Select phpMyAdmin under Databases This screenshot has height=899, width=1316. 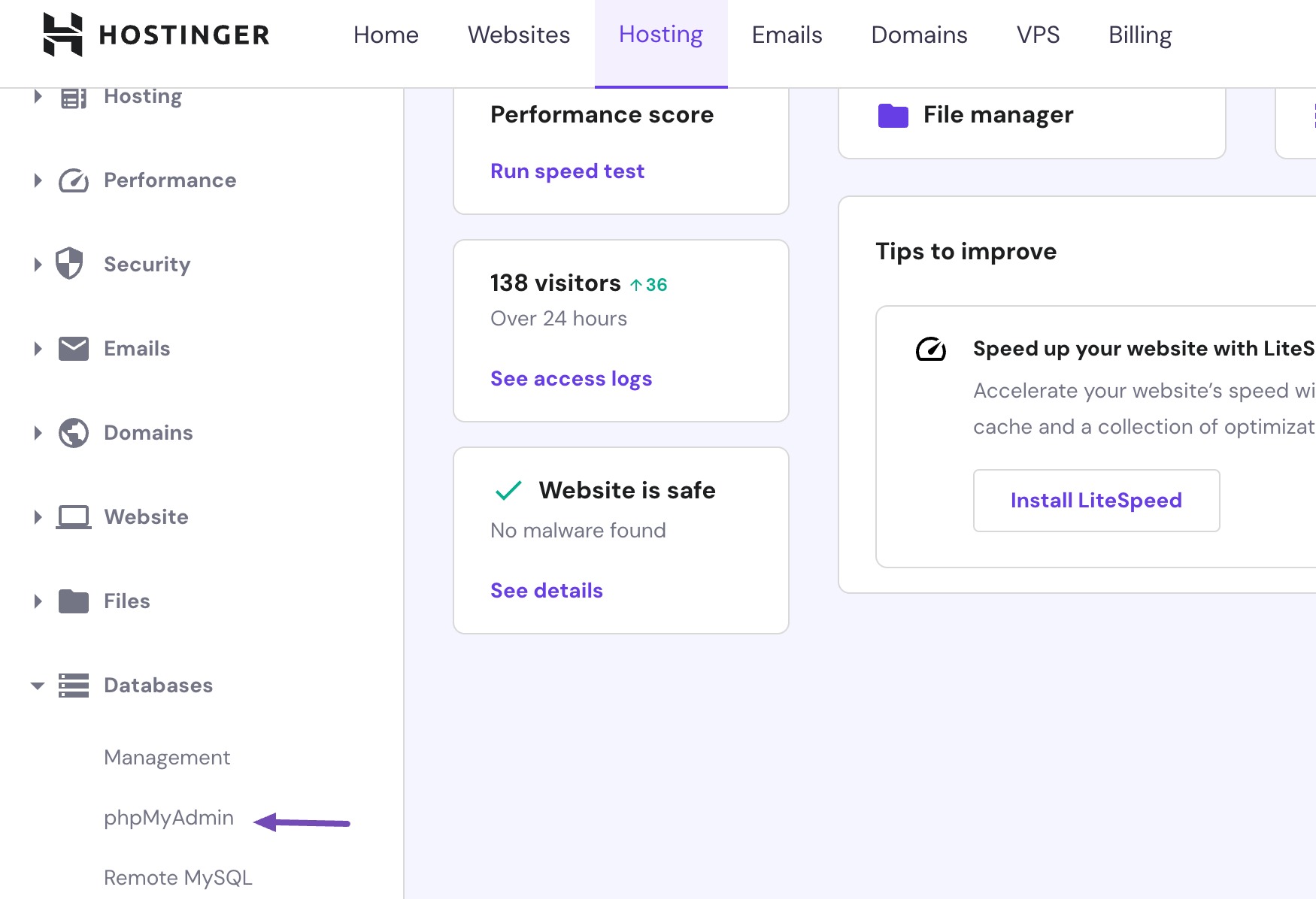168,818
